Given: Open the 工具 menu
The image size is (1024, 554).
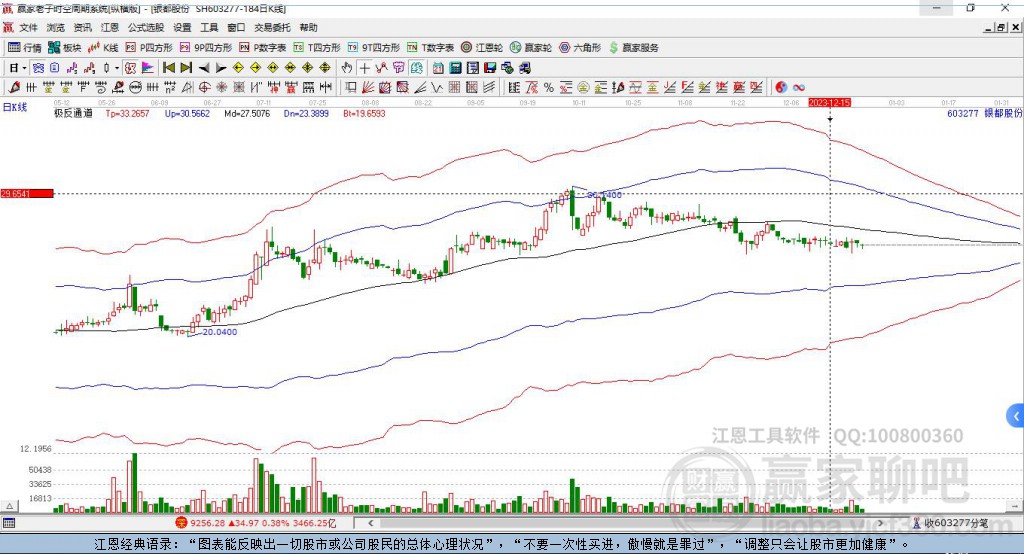Looking at the screenshot, I should [209, 27].
